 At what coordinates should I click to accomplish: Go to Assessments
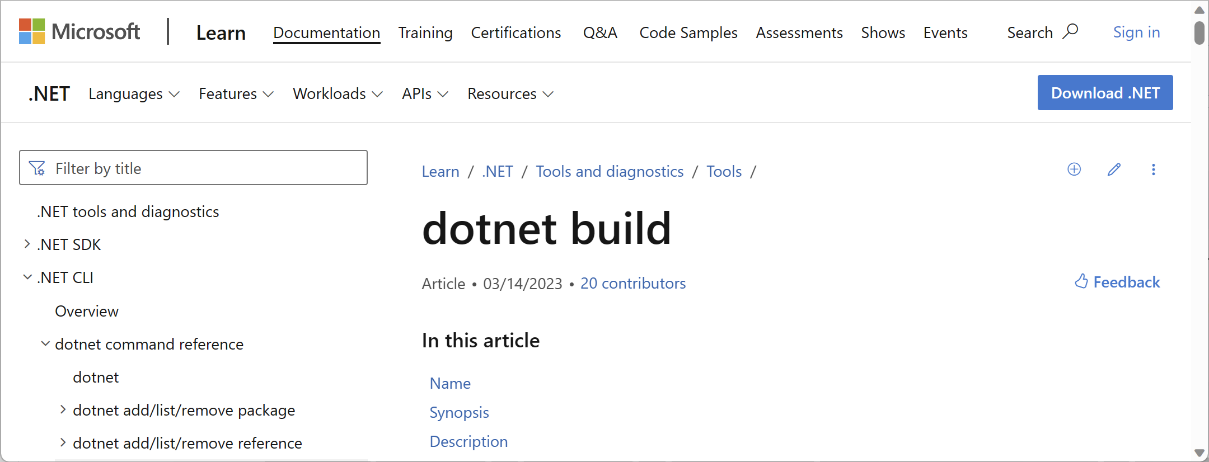coord(799,32)
